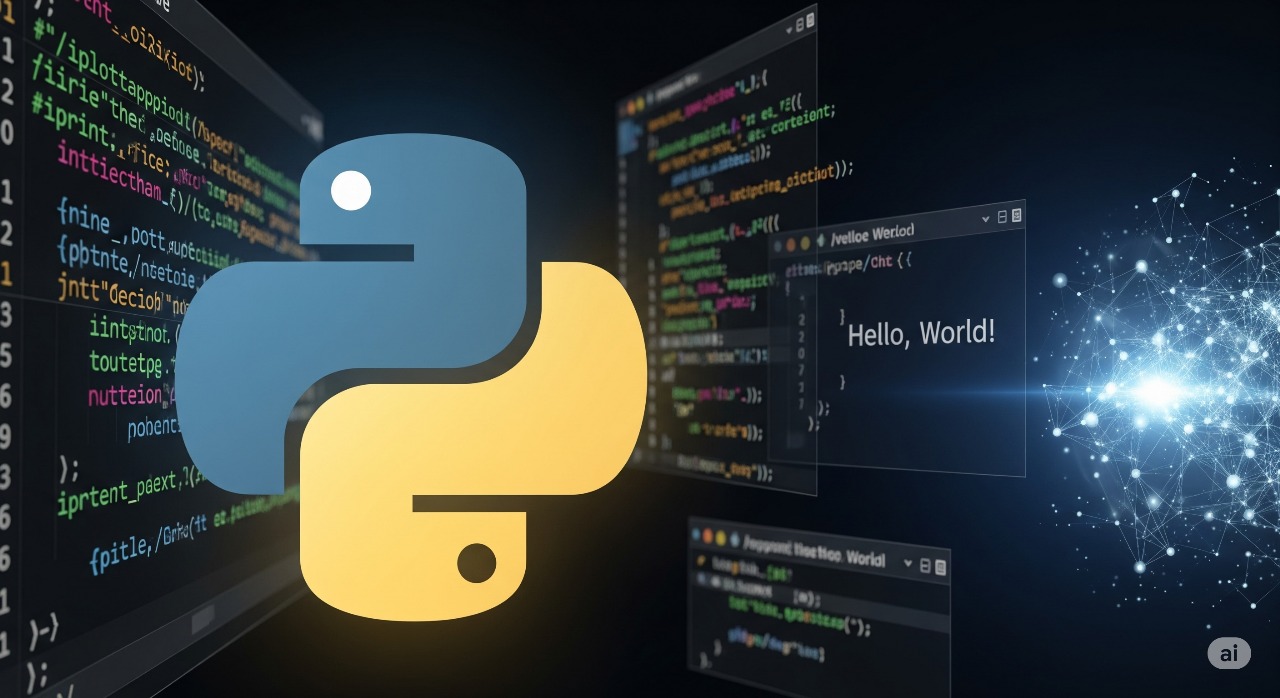Select the "/velloe Werlod" title text
This screenshot has height=698, width=1280.
coord(873,233)
